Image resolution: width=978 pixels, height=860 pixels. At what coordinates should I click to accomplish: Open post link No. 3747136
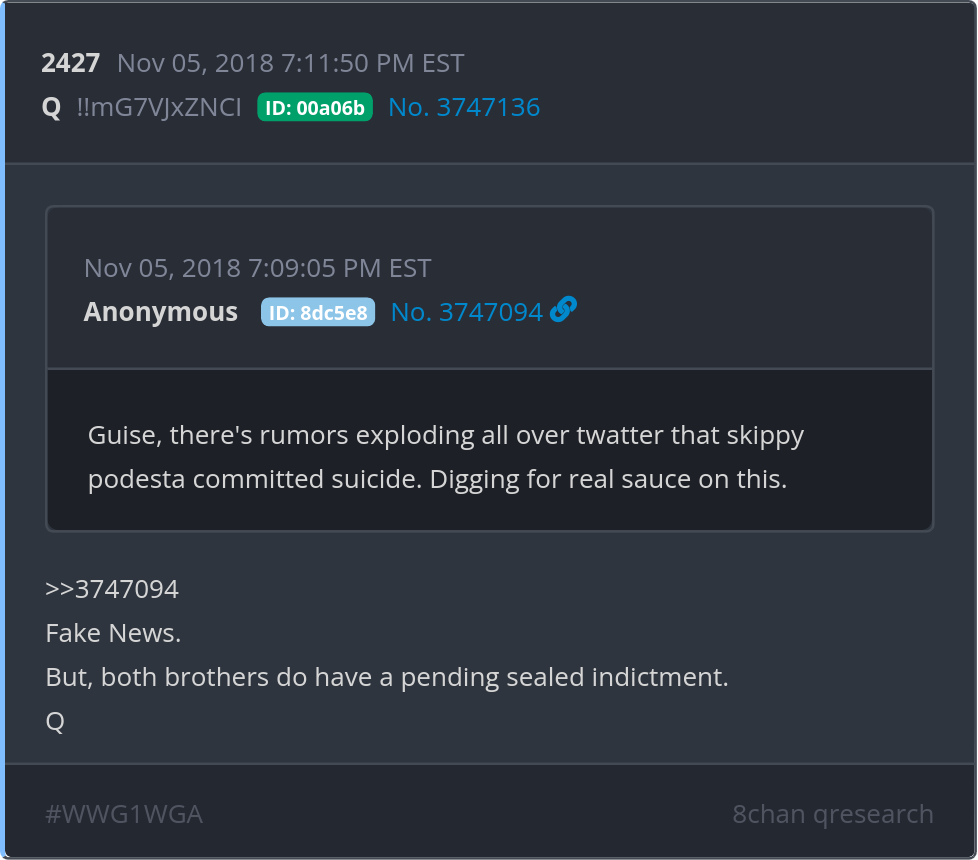[x=464, y=107]
